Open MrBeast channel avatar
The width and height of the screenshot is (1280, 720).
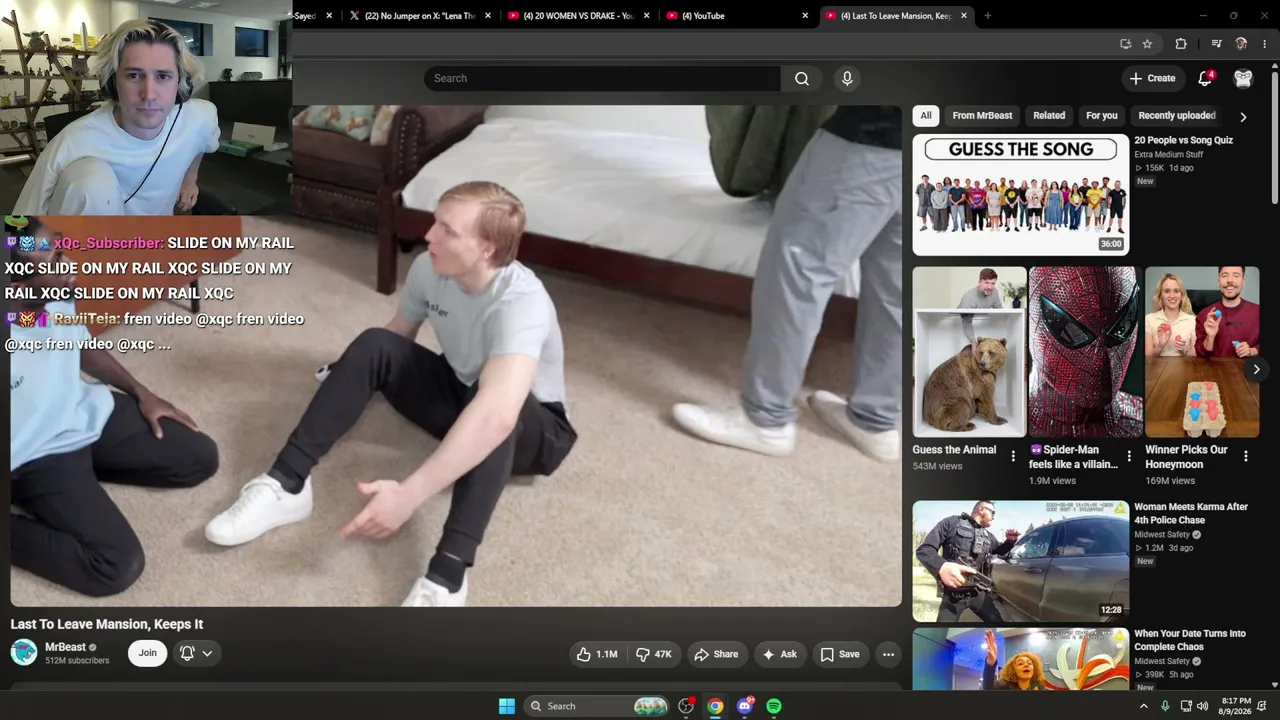pos(24,653)
